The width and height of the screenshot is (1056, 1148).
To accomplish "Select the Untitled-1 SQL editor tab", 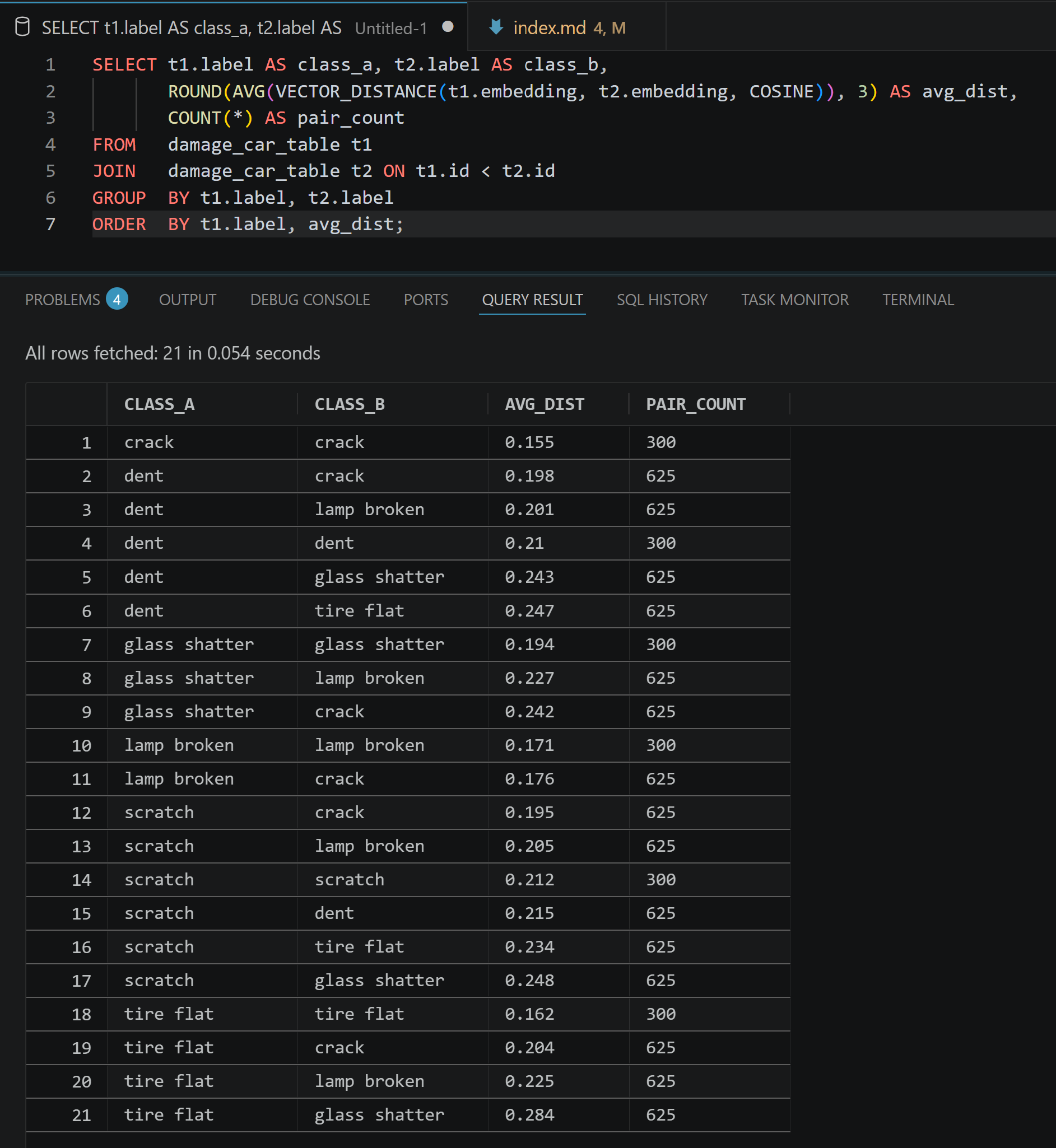I will click(234, 27).
